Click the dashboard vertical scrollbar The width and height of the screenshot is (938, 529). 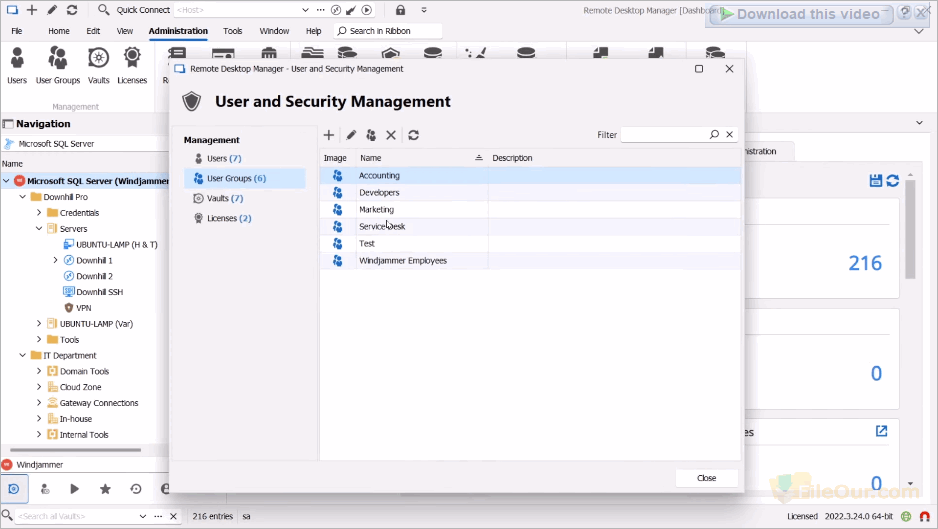(x=910, y=229)
